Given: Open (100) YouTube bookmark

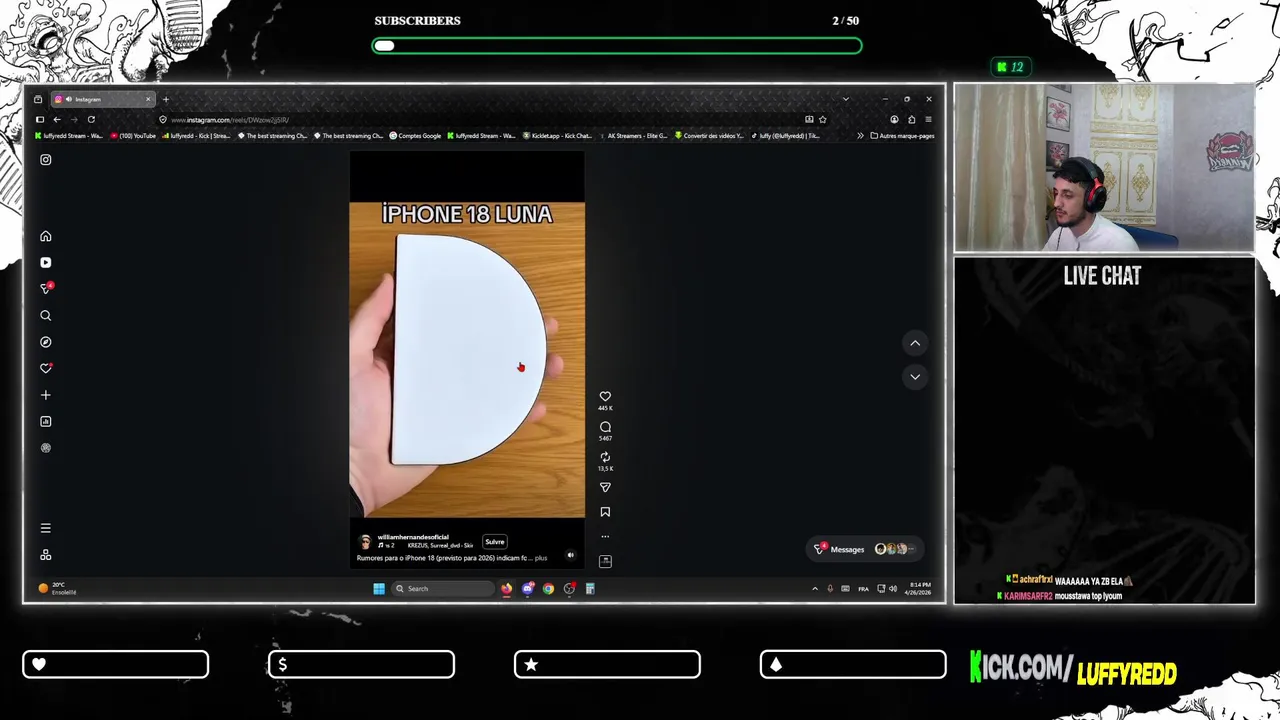Looking at the screenshot, I should 133,136.
